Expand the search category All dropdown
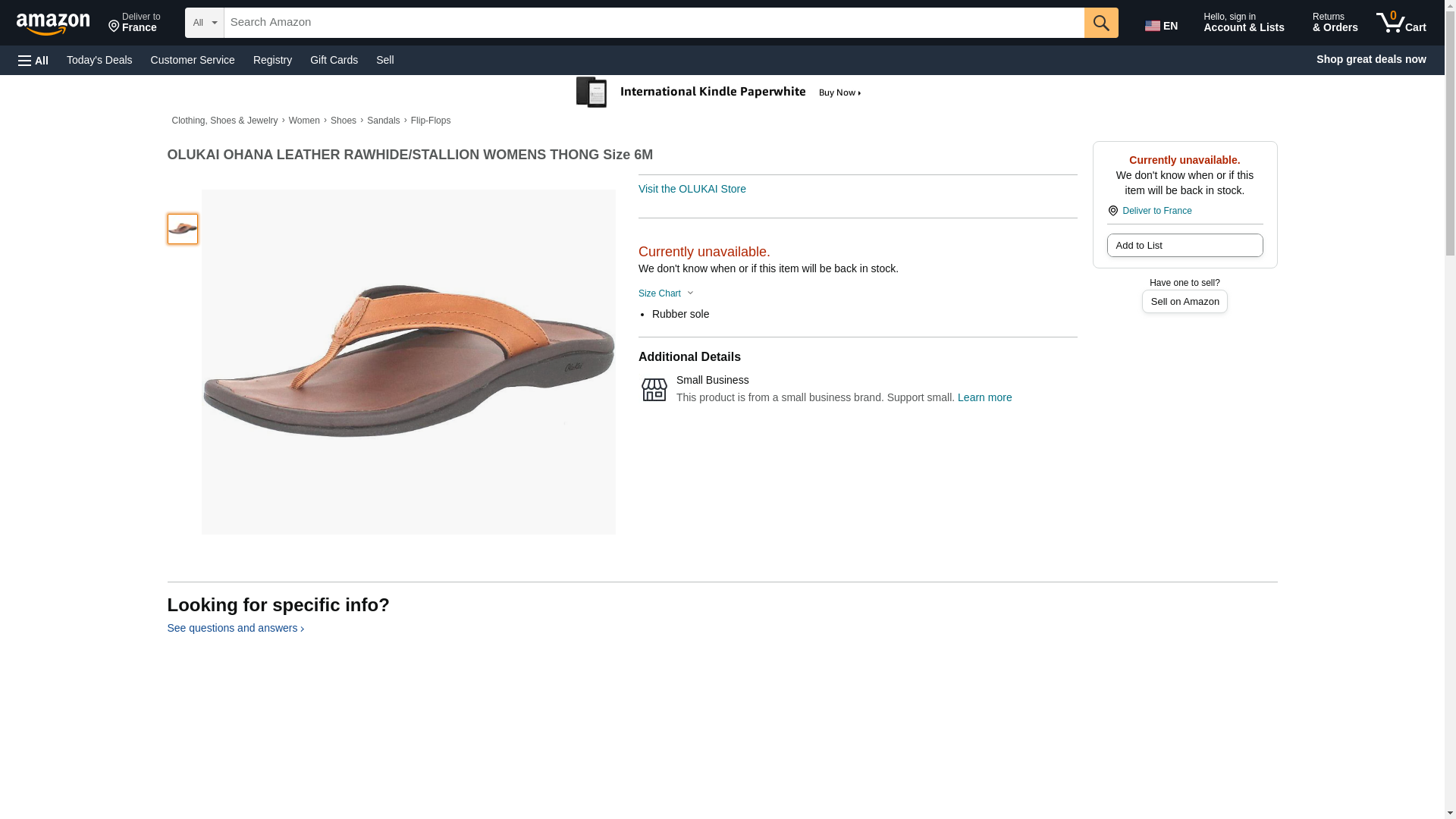1456x819 pixels. pyautogui.click(x=204, y=23)
